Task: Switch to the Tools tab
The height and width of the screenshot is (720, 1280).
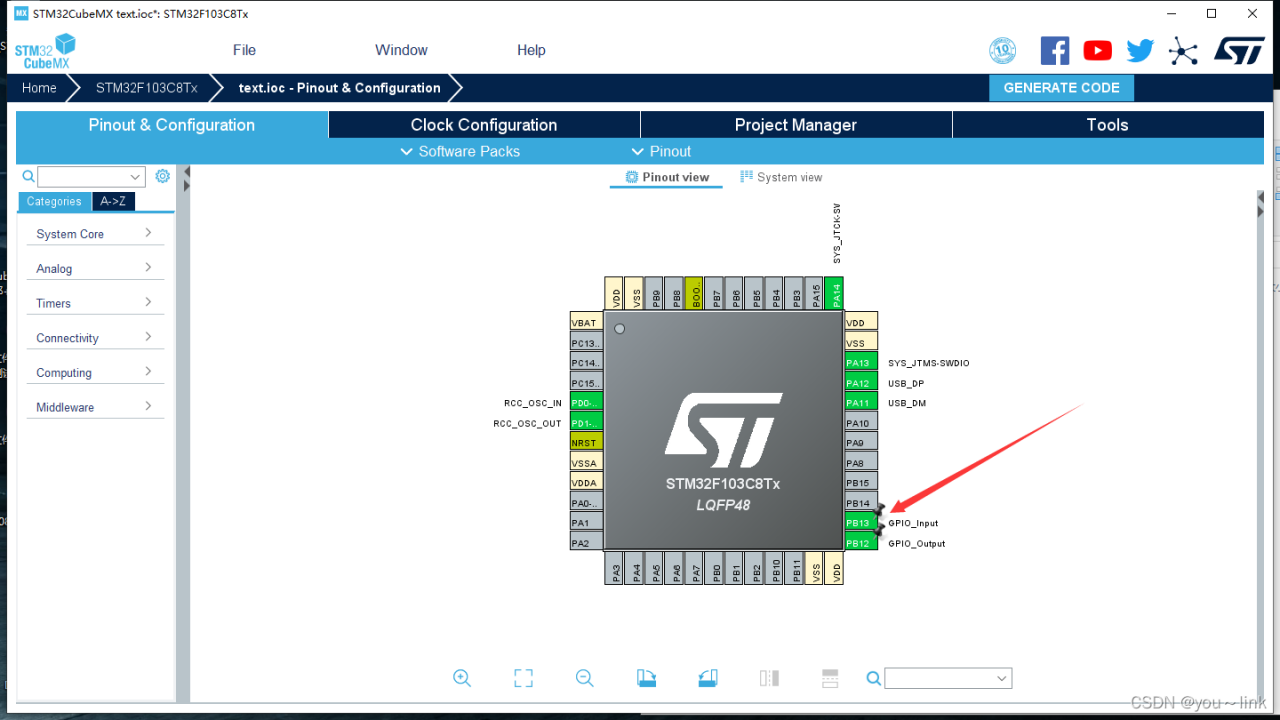Action: point(1108,125)
